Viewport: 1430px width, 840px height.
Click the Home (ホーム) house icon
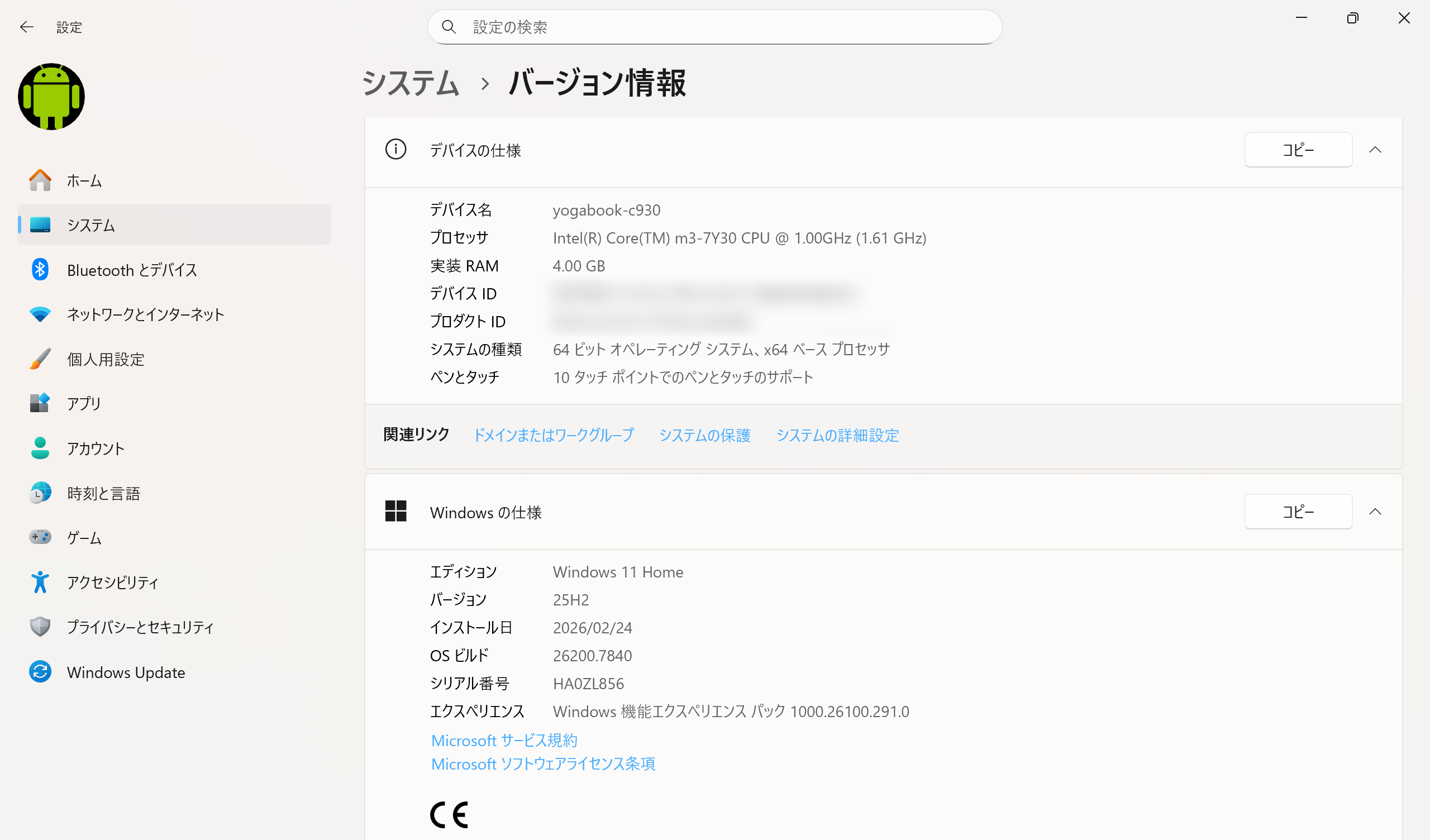40,180
